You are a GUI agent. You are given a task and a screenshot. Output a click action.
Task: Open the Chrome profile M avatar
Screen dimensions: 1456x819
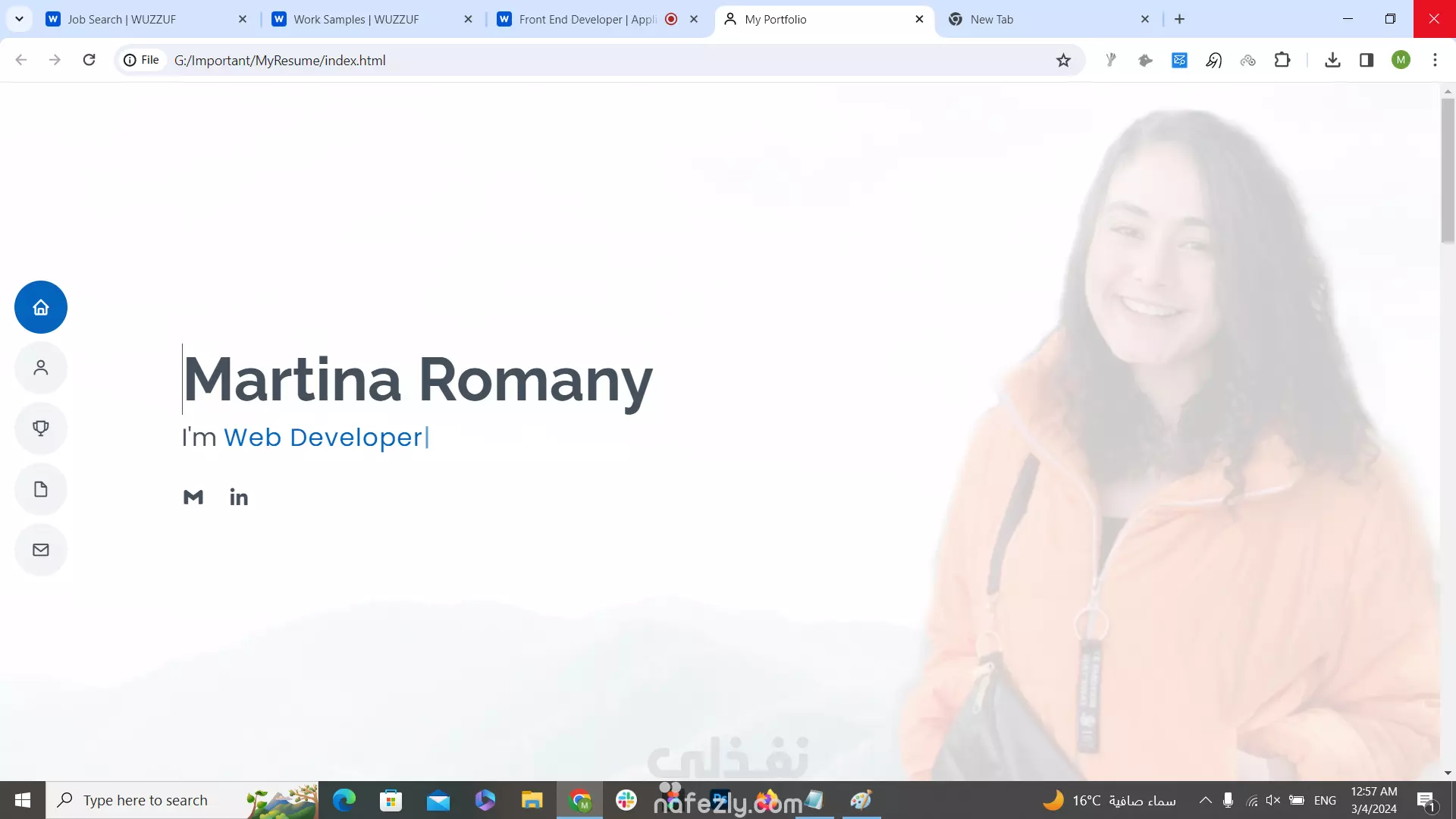(1401, 60)
